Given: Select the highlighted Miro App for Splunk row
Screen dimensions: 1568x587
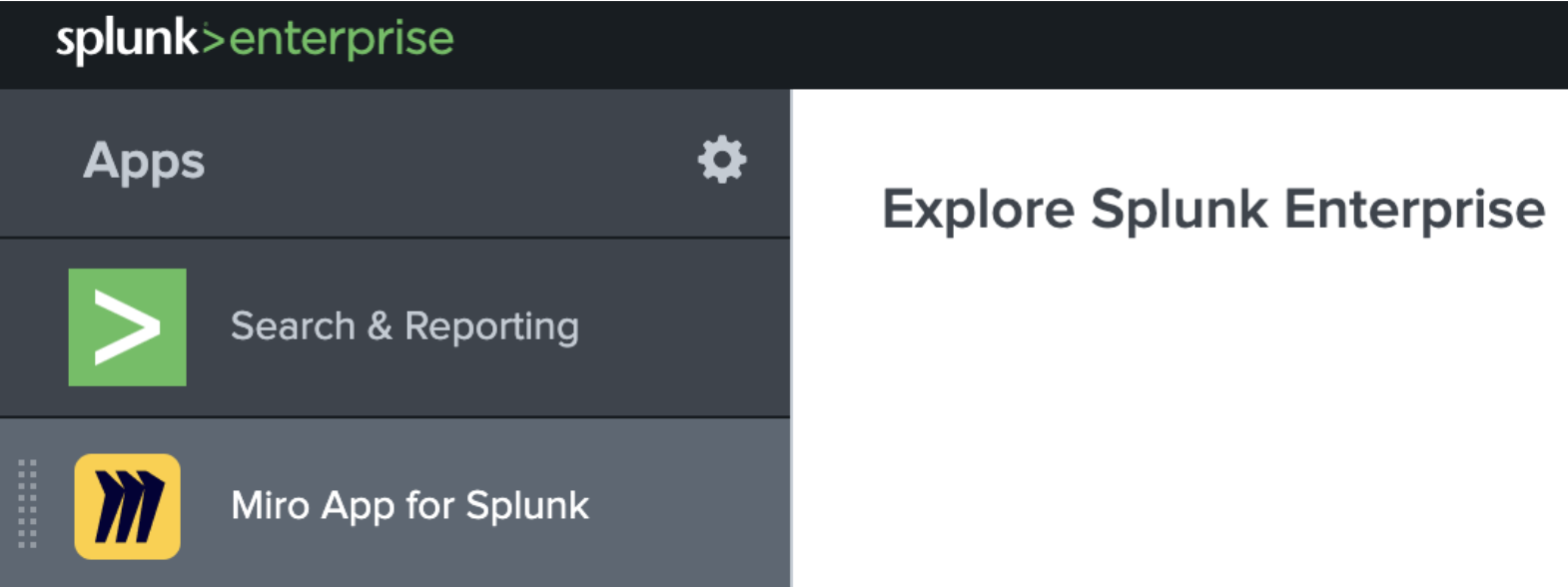Looking at the screenshot, I should pyautogui.click(x=679, y=504).
